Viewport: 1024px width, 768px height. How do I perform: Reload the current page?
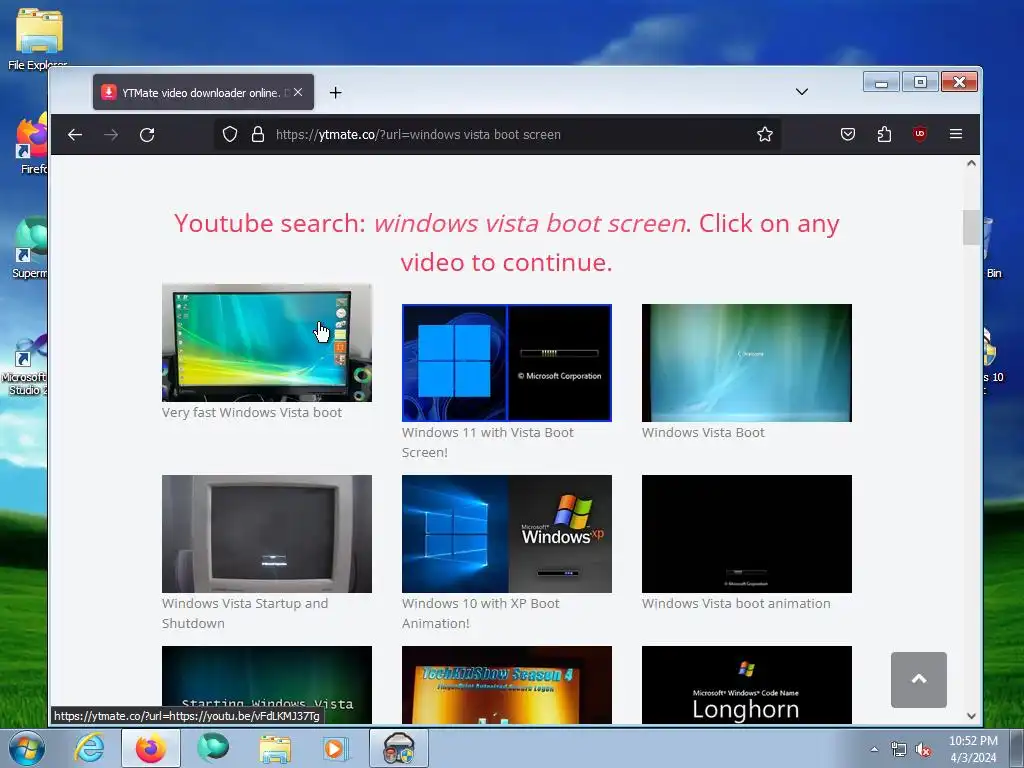point(147,135)
